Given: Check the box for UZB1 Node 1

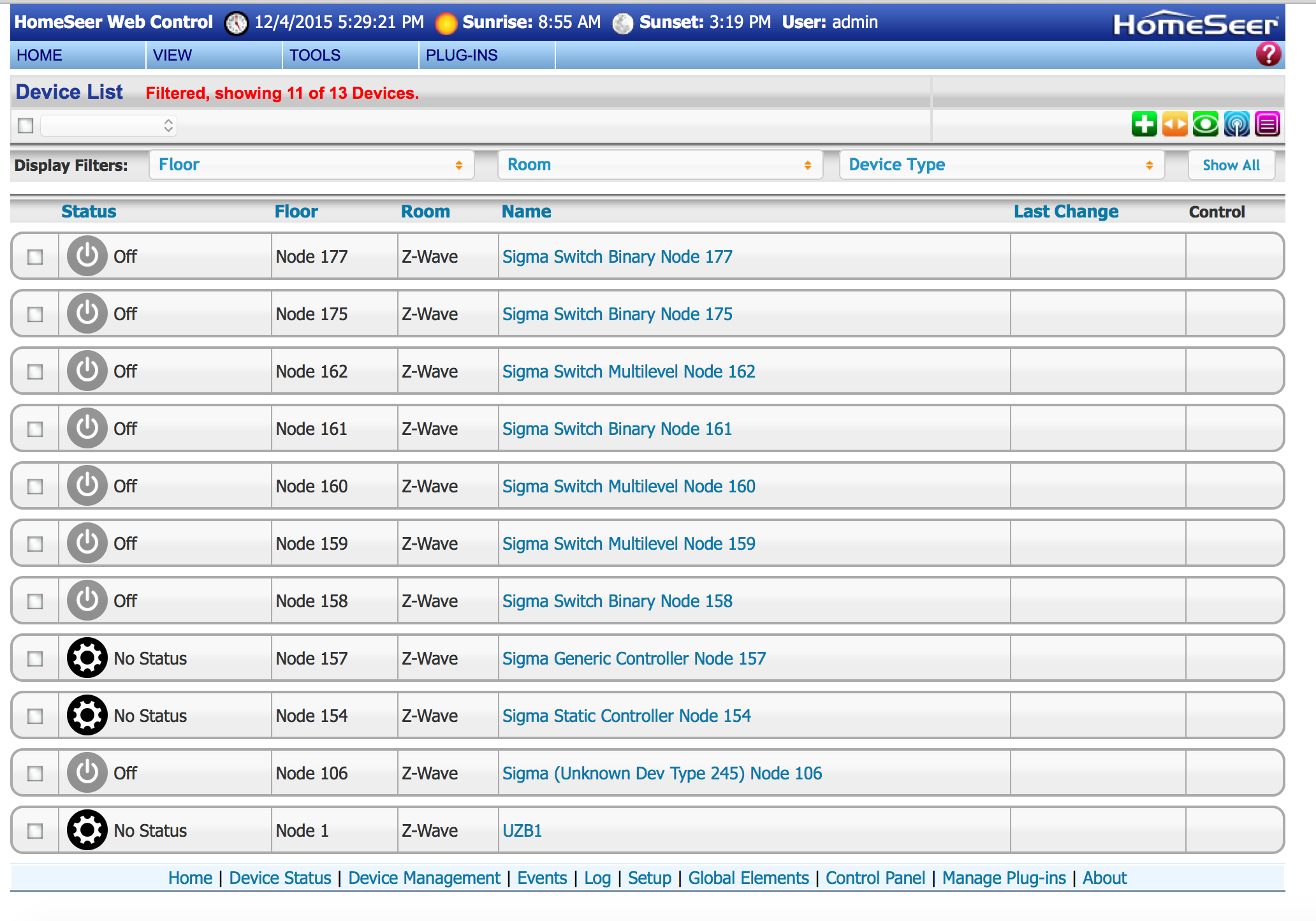Looking at the screenshot, I should 35,831.
